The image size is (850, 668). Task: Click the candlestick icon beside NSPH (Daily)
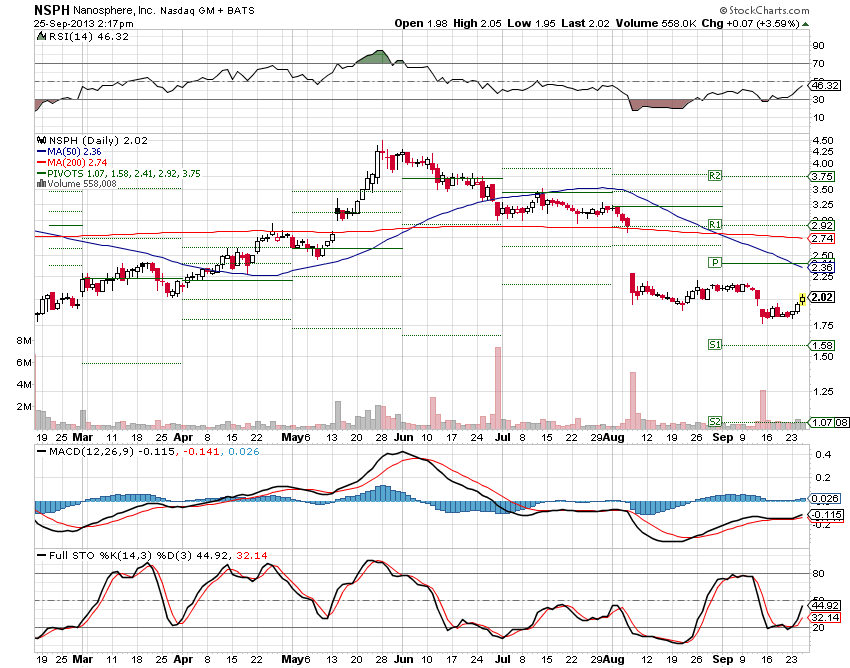41,140
